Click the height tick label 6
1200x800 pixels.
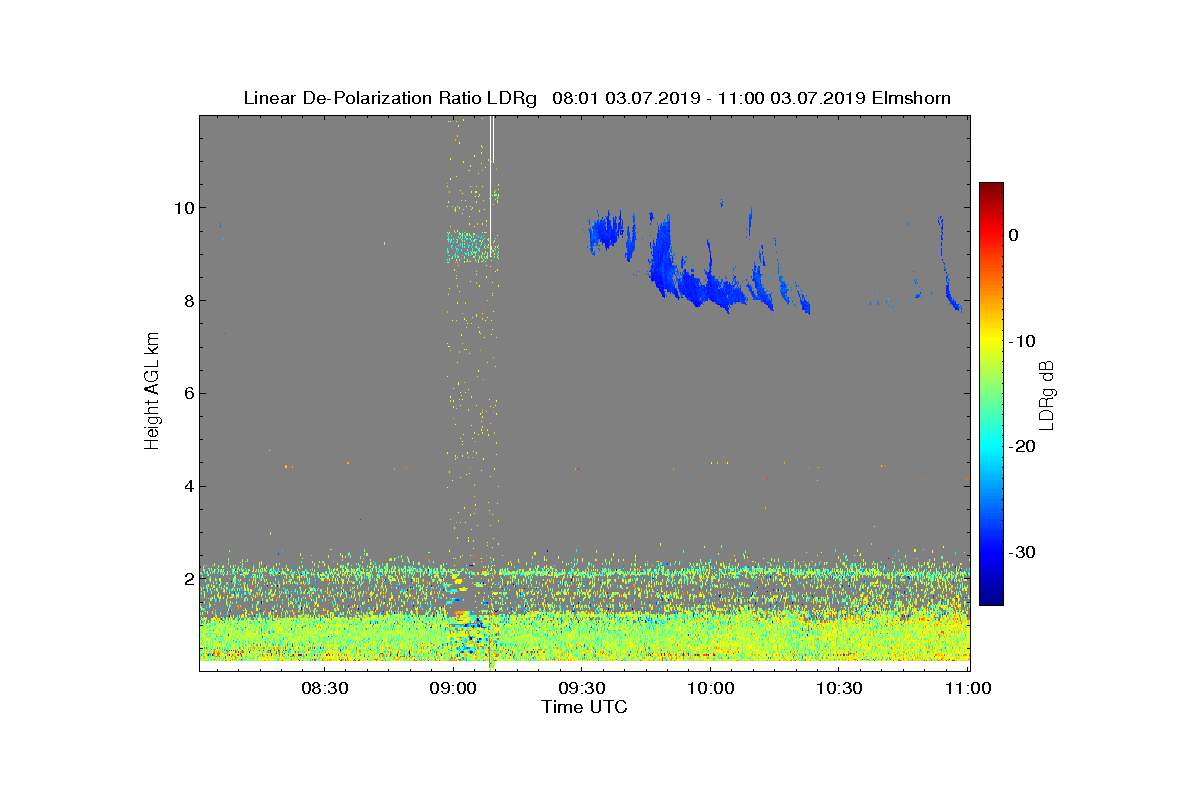[187, 394]
